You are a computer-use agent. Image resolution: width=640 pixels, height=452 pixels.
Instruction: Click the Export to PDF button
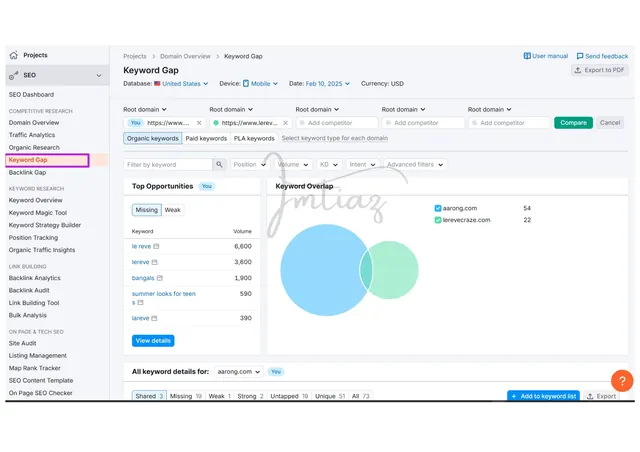point(600,70)
